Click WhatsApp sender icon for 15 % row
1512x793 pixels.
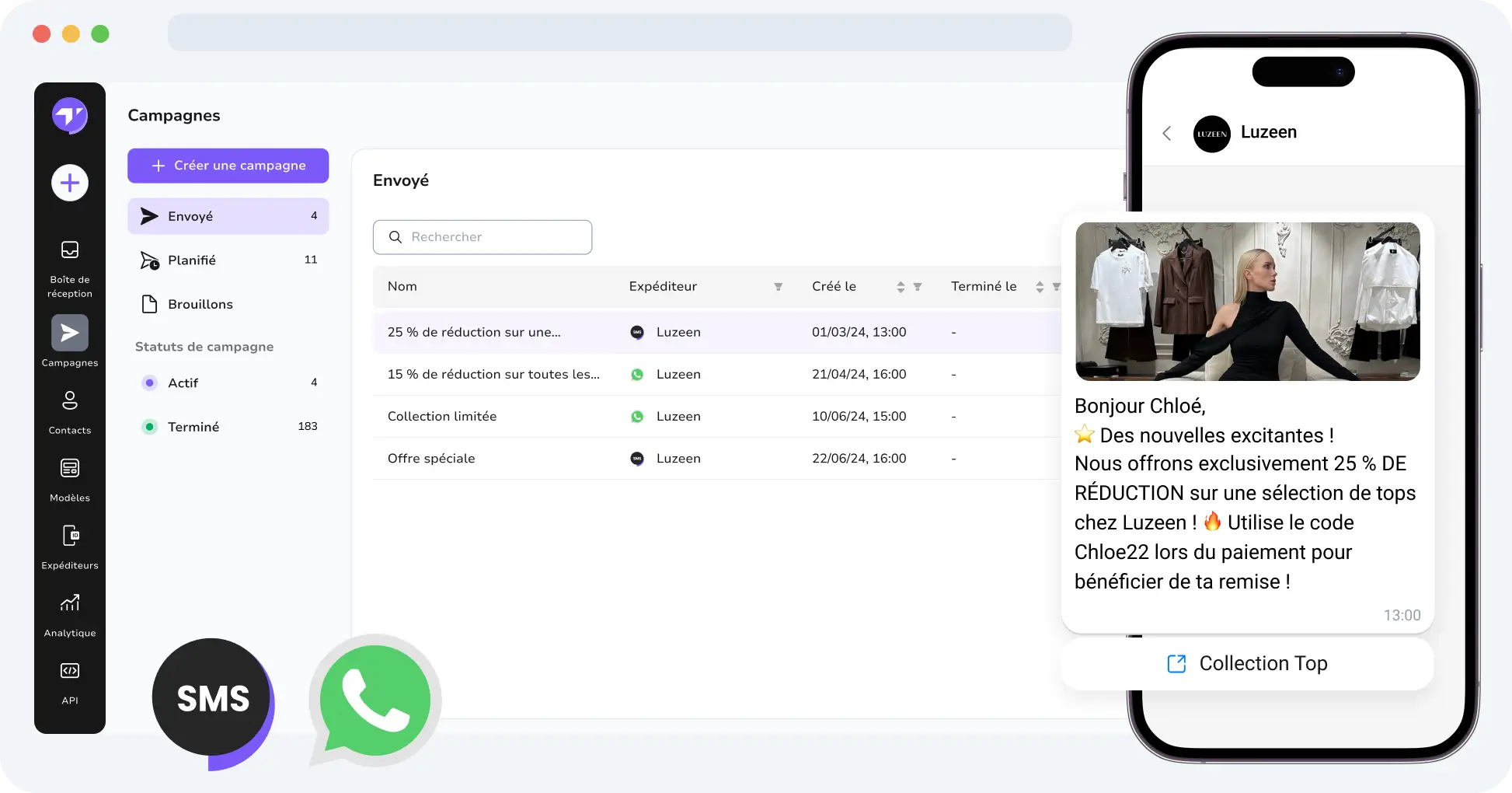(637, 374)
